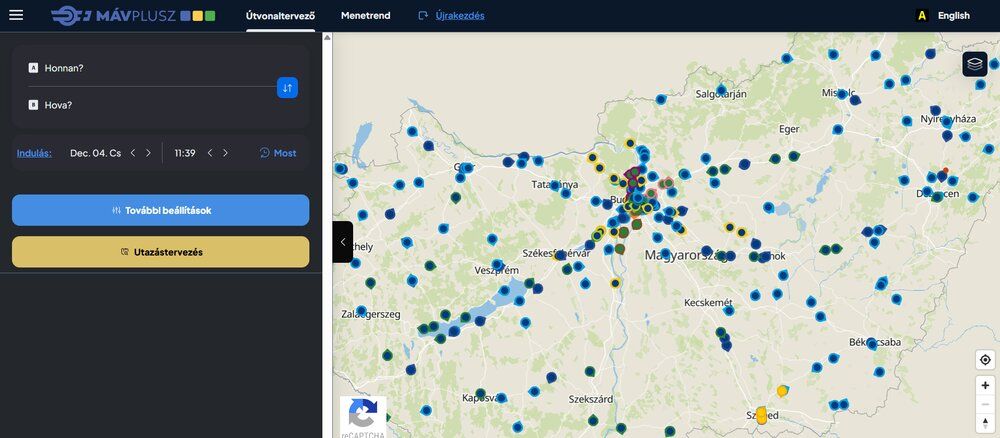This screenshot has height=438, width=1000.
Task: Click the Honnan? origin field
Action: 150,68
